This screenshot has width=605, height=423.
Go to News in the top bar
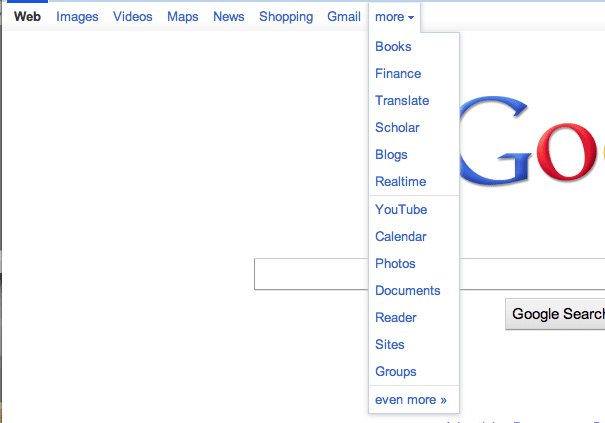pos(229,17)
